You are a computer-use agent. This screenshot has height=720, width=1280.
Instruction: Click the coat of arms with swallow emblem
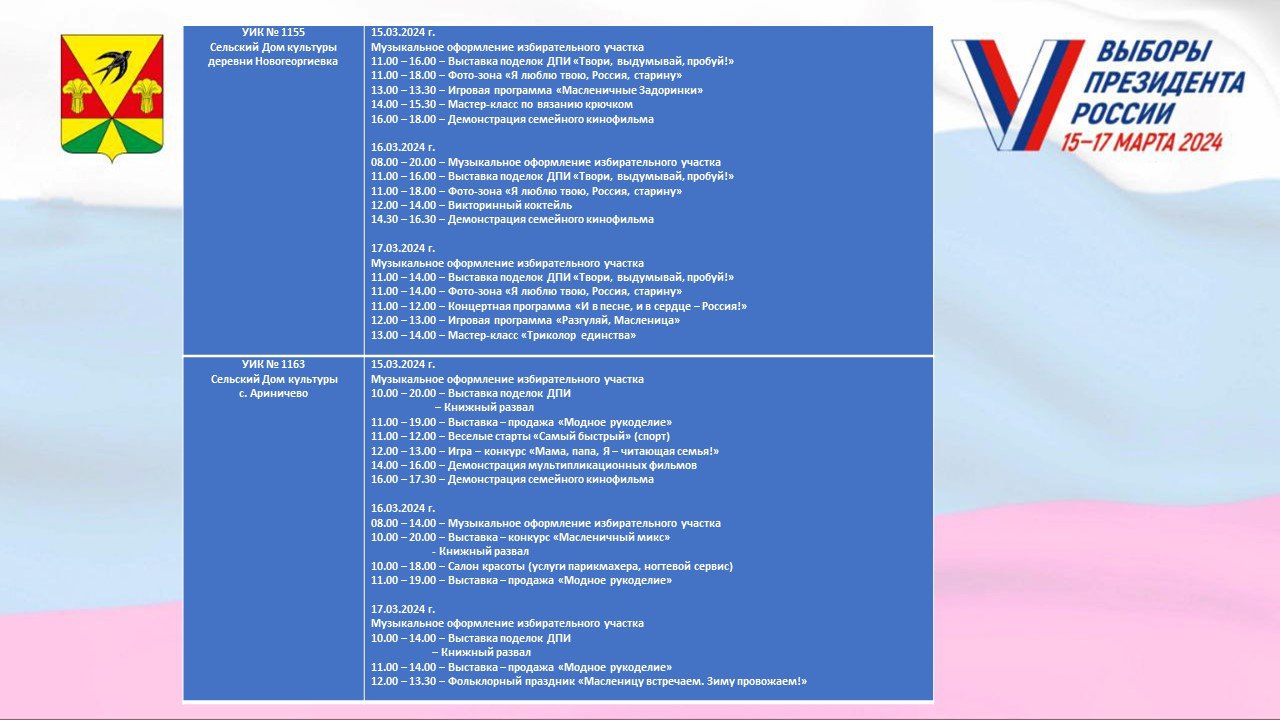(x=112, y=98)
